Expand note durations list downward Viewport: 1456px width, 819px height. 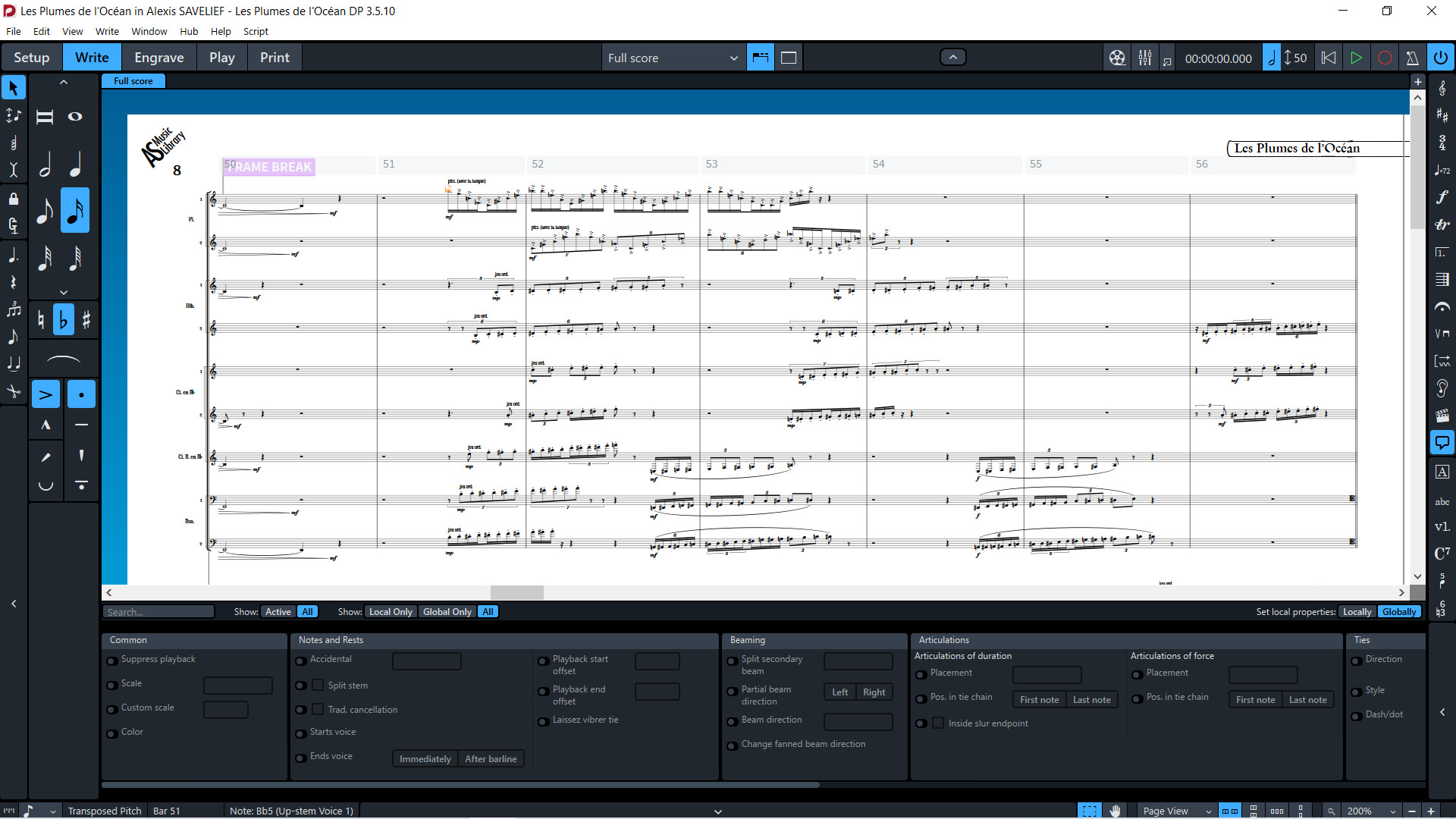(64, 292)
